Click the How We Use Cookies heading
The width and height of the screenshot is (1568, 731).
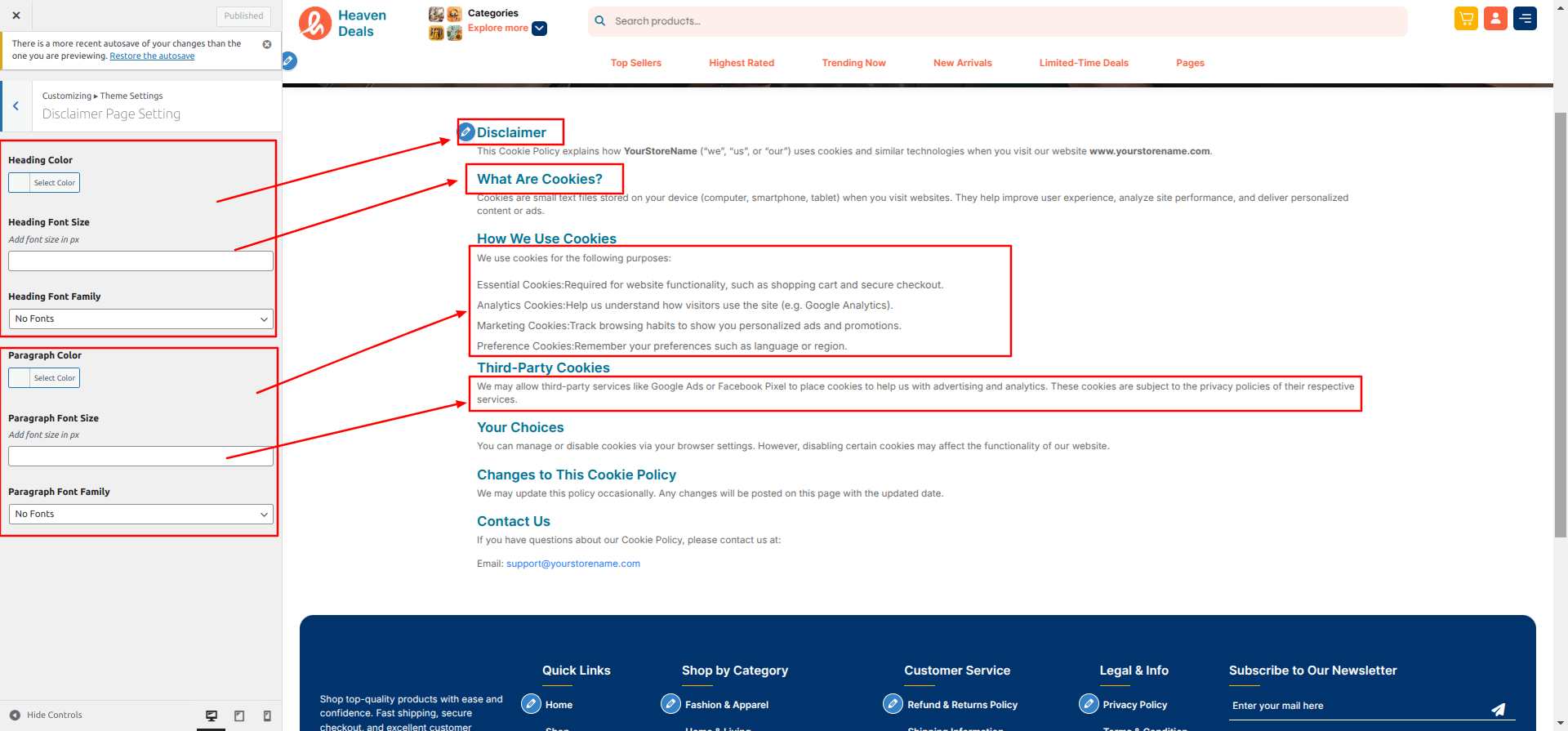coord(546,238)
